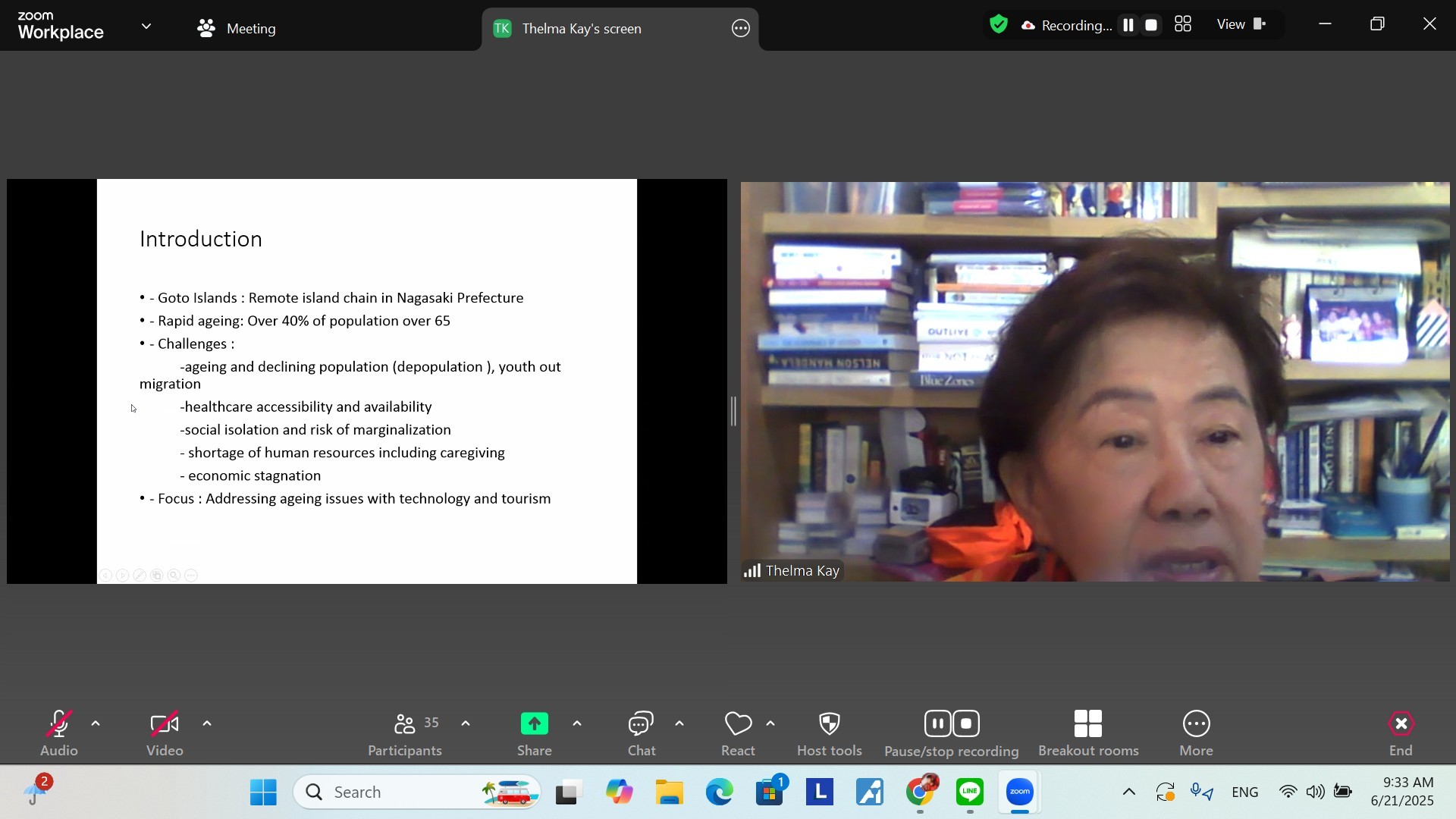Viewport: 1456px width, 819px height.
Task: Start the Video camera
Action: tap(165, 726)
